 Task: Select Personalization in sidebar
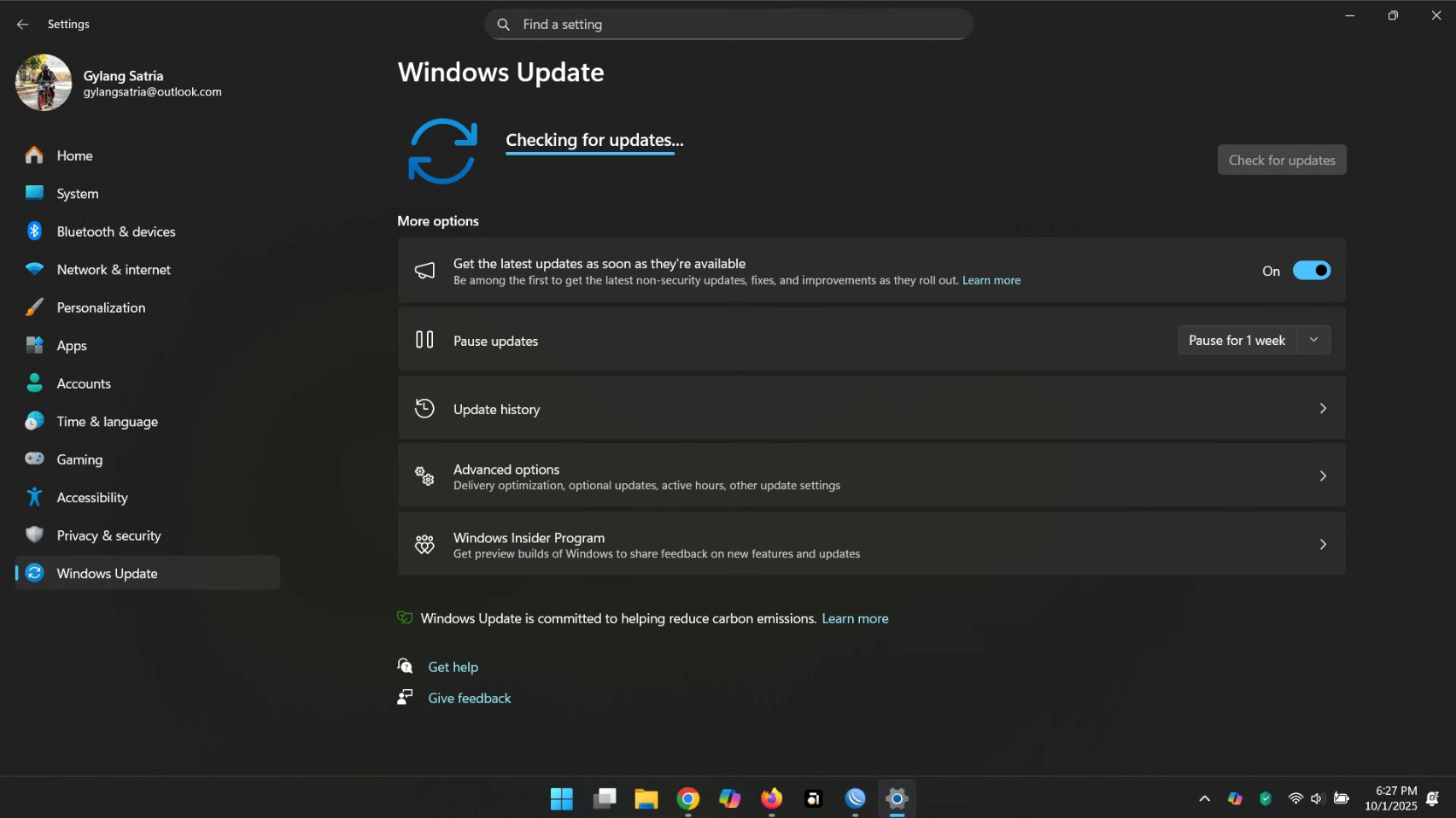tap(101, 307)
